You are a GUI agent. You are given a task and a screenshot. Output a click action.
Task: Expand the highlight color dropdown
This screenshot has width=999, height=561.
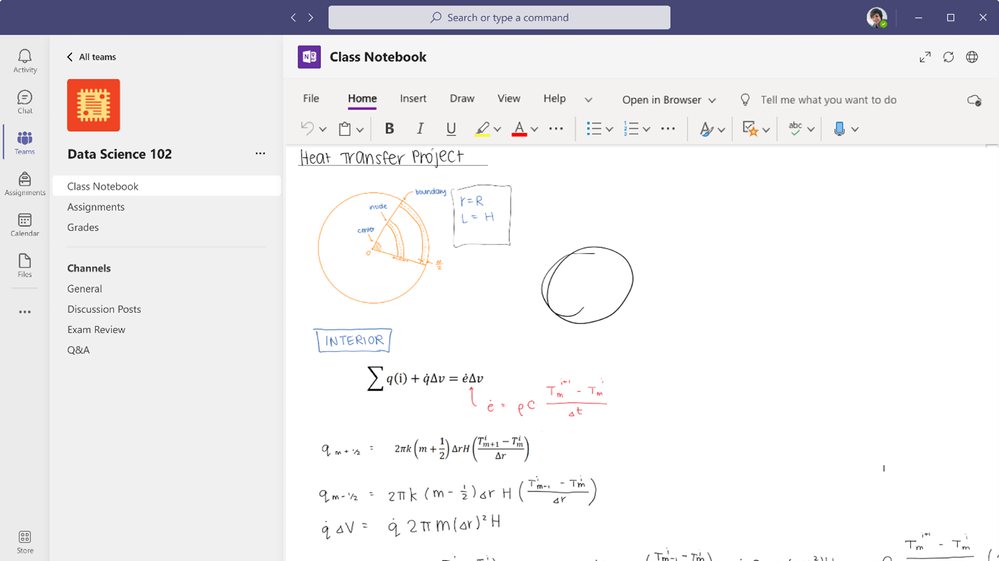coord(497,129)
